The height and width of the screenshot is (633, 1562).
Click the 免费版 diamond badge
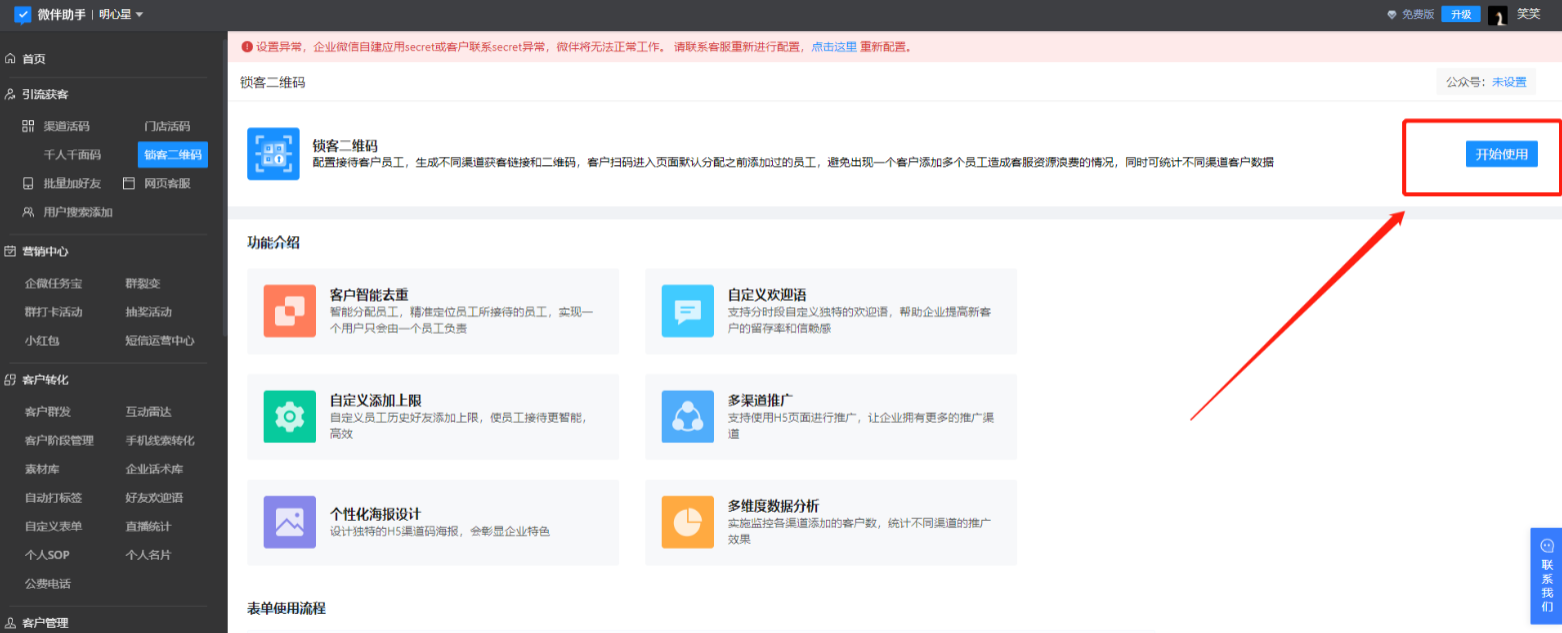click(1411, 14)
